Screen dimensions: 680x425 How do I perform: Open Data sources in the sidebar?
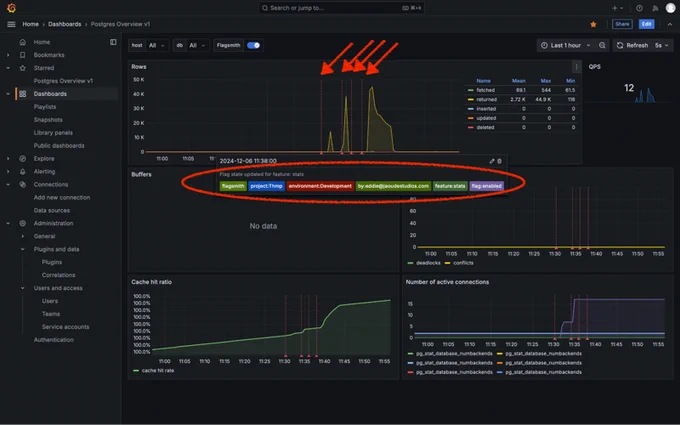(x=52, y=210)
